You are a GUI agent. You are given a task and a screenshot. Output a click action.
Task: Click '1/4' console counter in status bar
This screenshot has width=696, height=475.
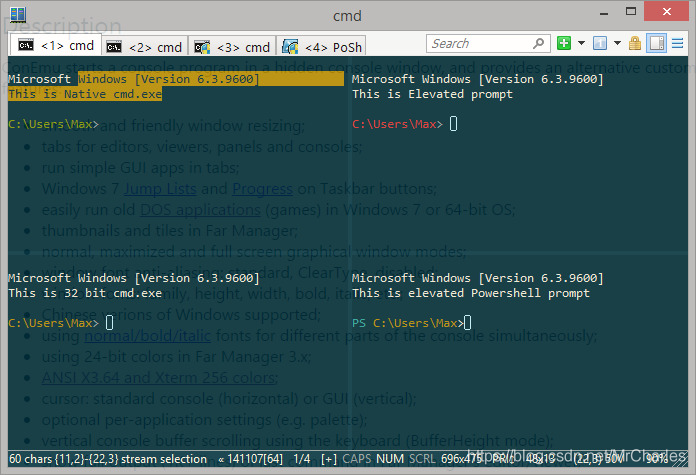click(x=302, y=459)
